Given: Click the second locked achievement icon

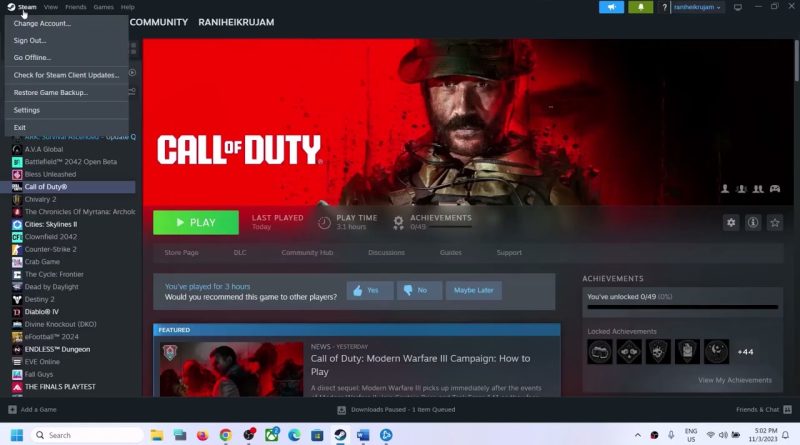Looking at the screenshot, I should tap(629, 352).
